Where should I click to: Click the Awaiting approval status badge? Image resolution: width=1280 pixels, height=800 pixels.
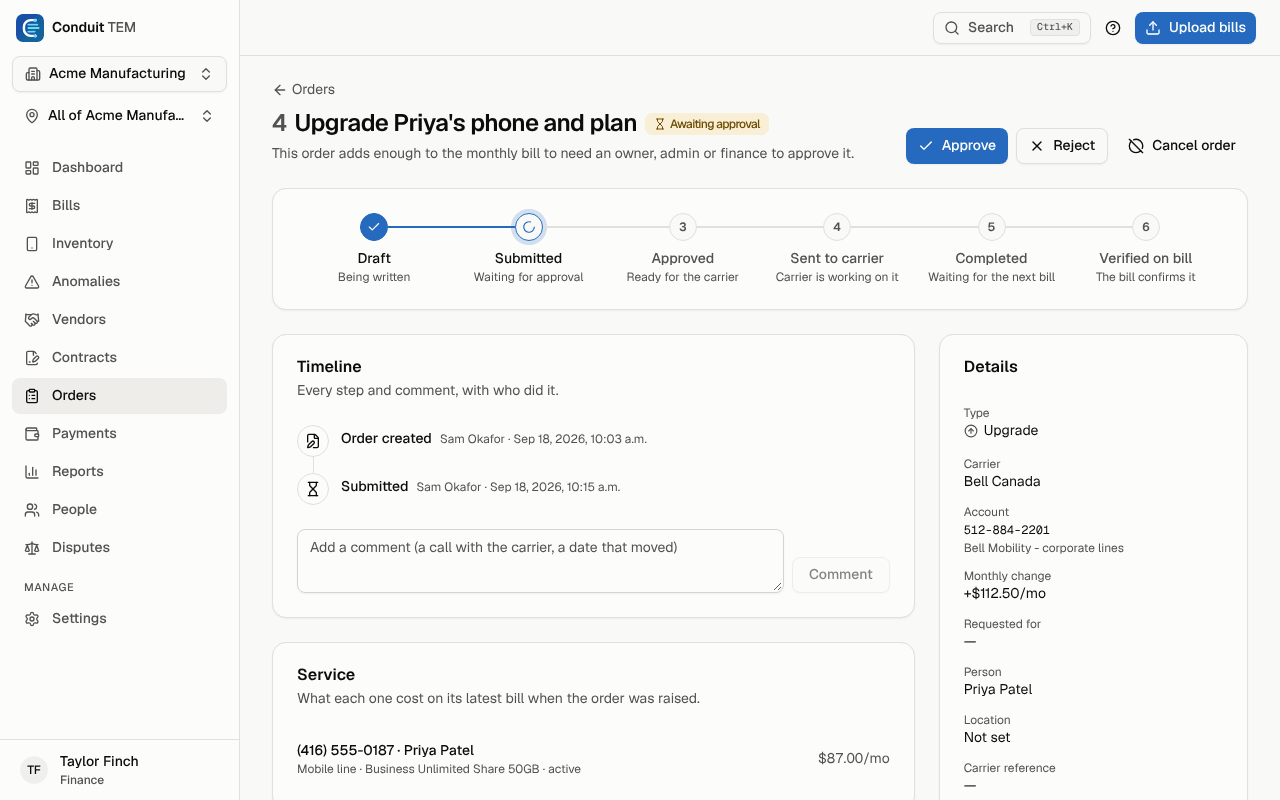pos(707,125)
